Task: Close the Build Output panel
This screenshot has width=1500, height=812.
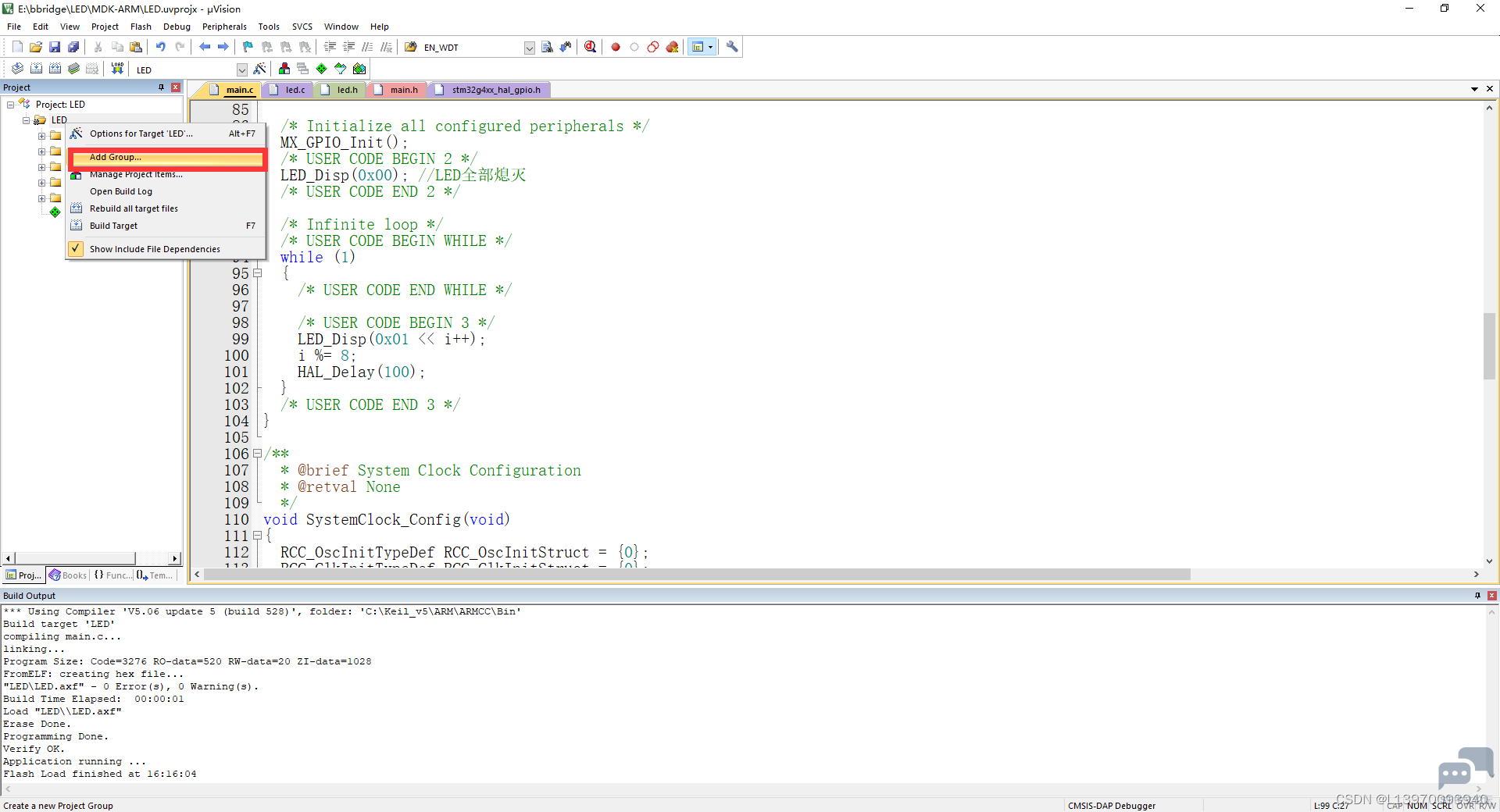Action: pos(1491,596)
